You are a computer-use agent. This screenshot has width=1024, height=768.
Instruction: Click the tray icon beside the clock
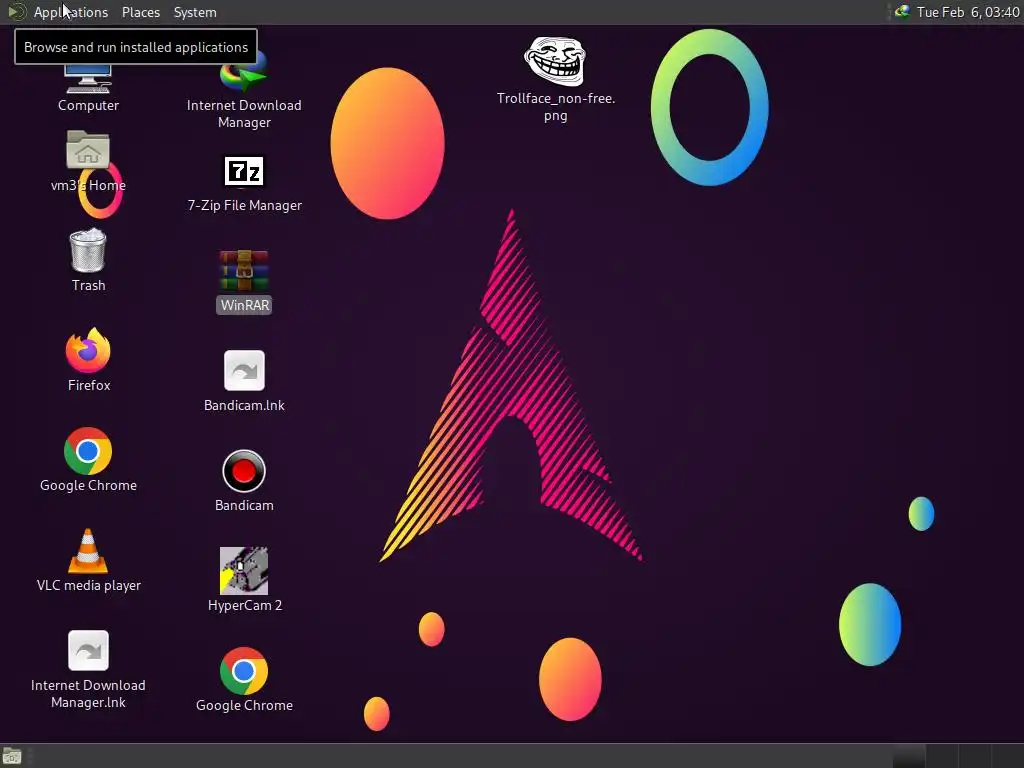pyautogui.click(x=902, y=11)
